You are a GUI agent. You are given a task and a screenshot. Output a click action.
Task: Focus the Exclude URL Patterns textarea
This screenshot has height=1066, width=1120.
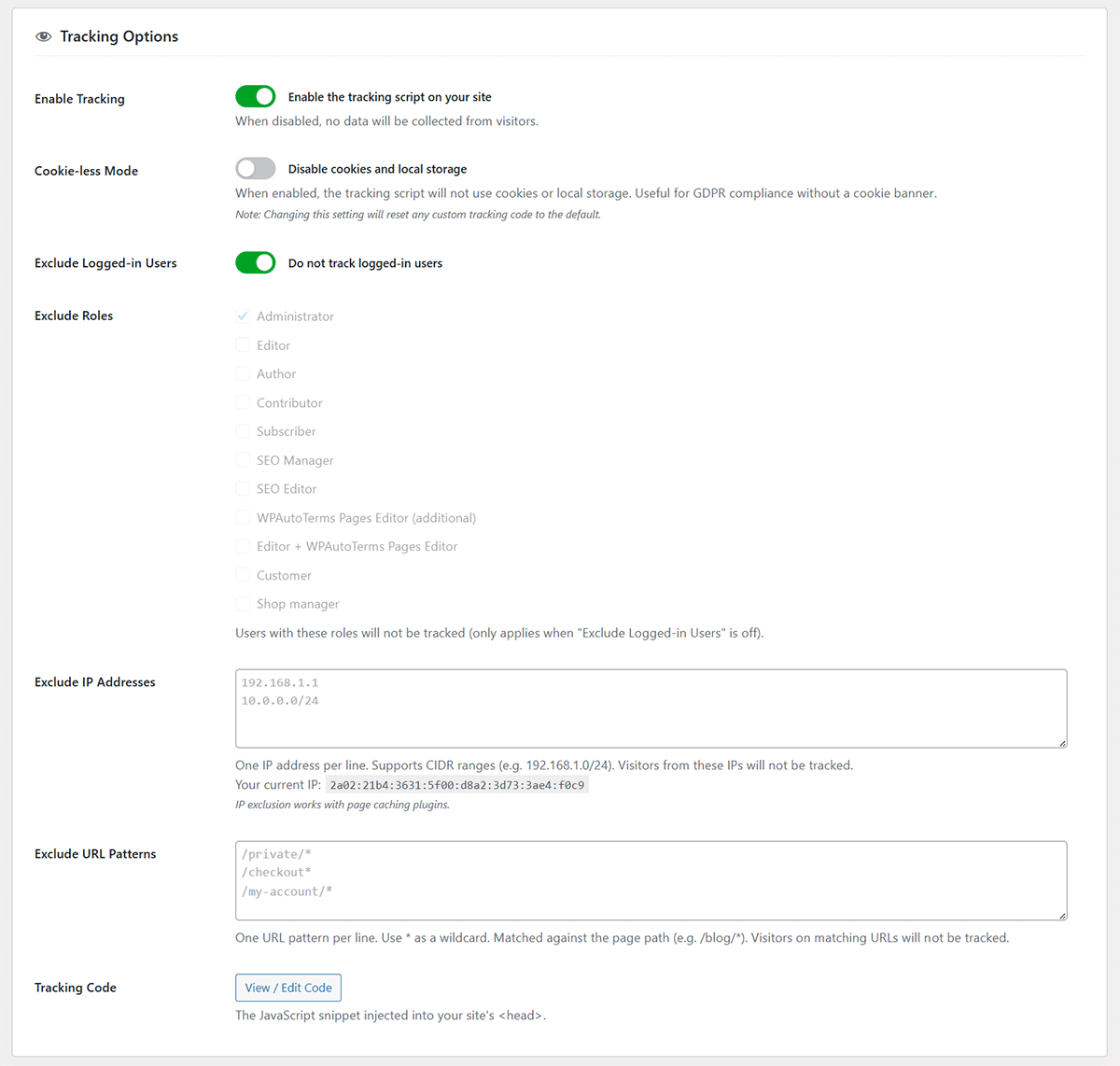coord(651,880)
